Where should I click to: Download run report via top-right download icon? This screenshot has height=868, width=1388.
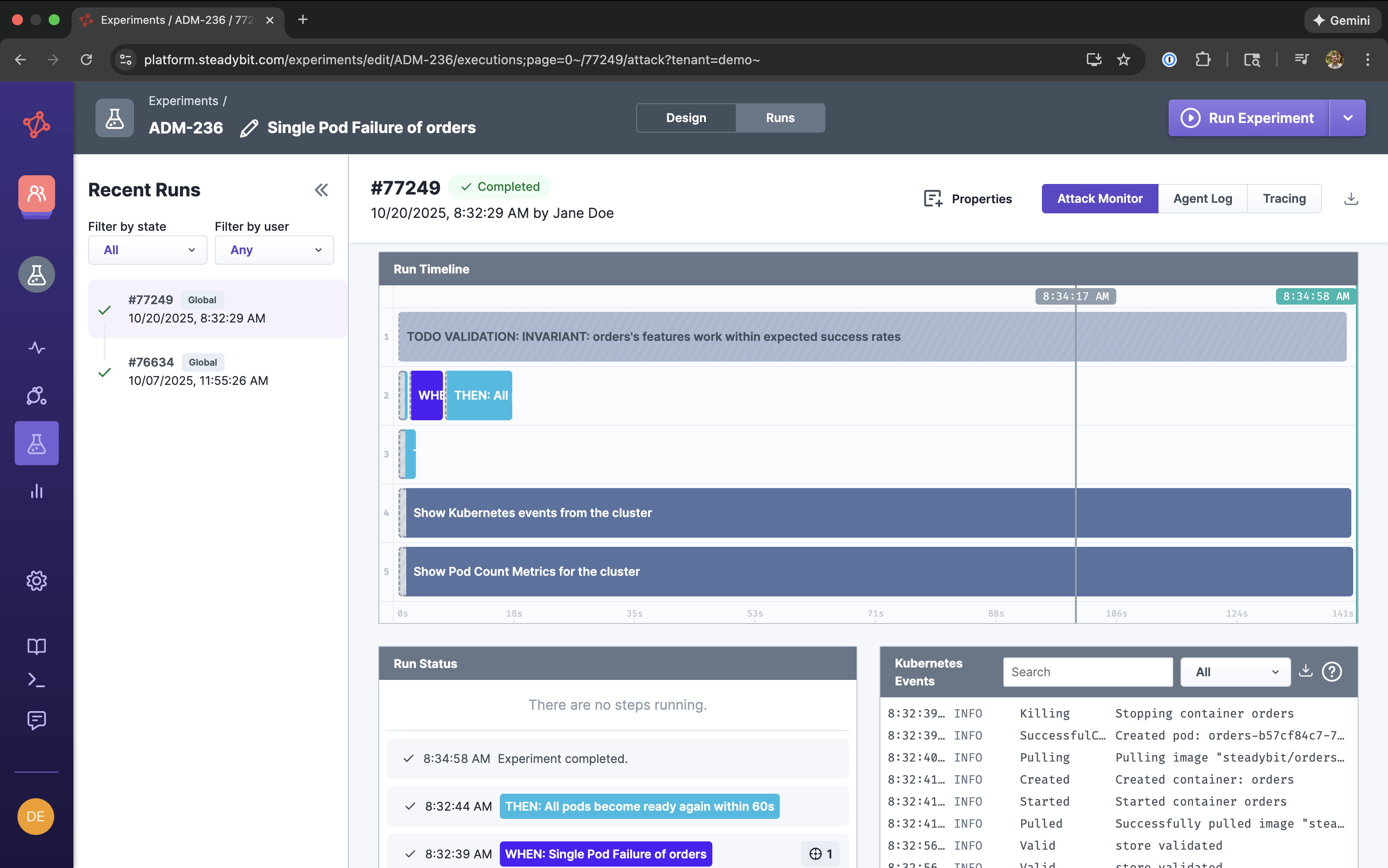pyautogui.click(x=1351, y=199)
